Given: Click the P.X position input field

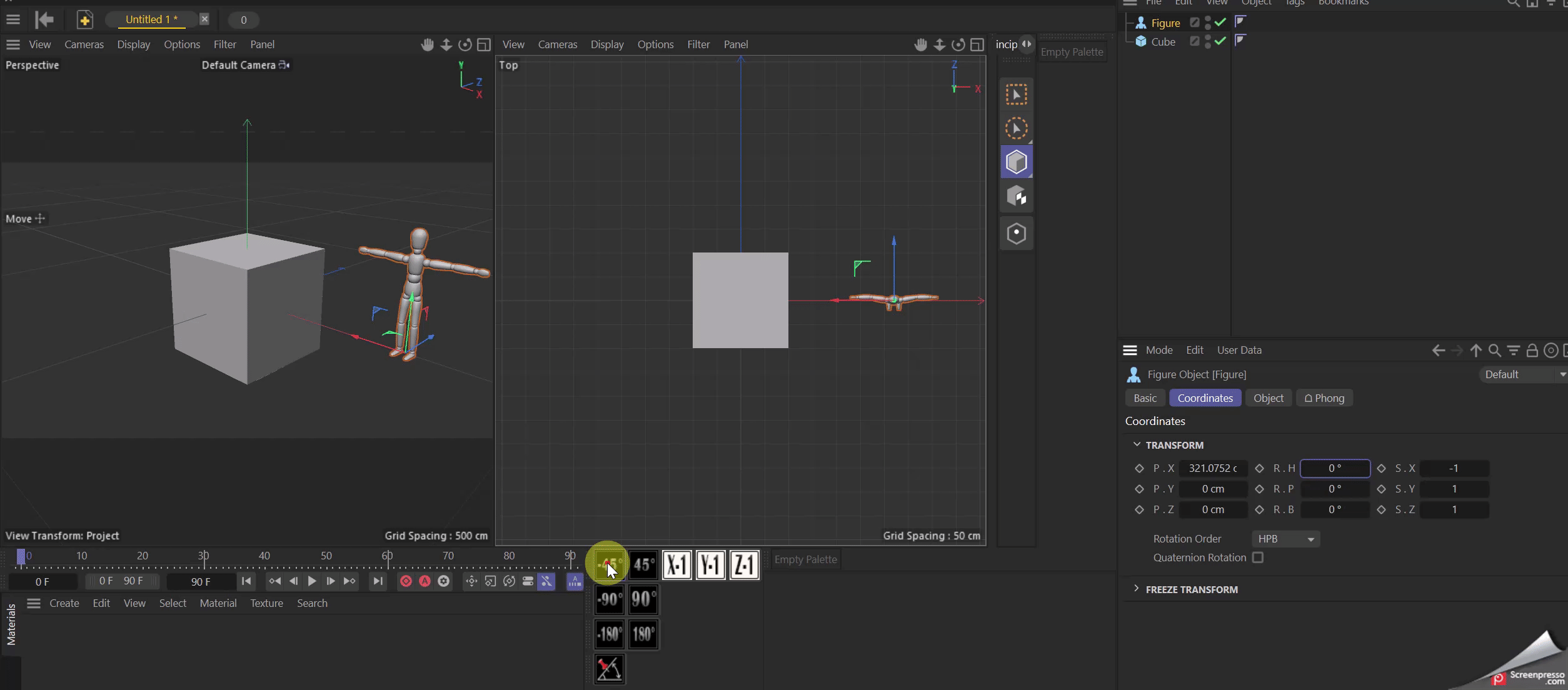Looking at the screenshot, I should (x=1212, y=468).
